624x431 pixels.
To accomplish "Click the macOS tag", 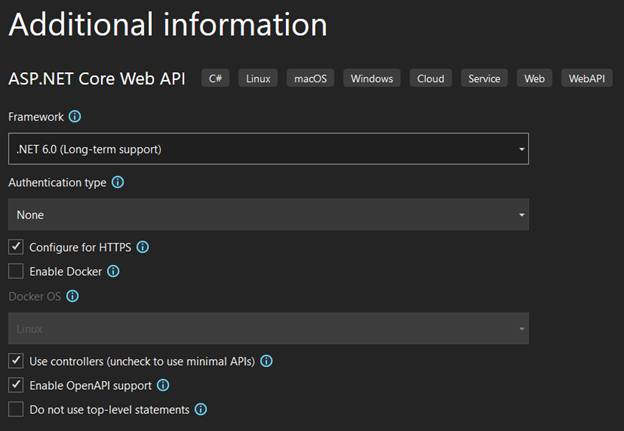I will click(x=310, y=78).
